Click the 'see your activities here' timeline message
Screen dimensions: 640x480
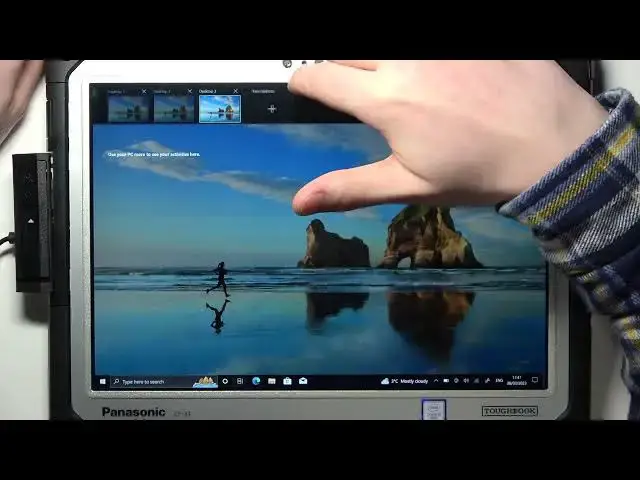tap(153, 154)
